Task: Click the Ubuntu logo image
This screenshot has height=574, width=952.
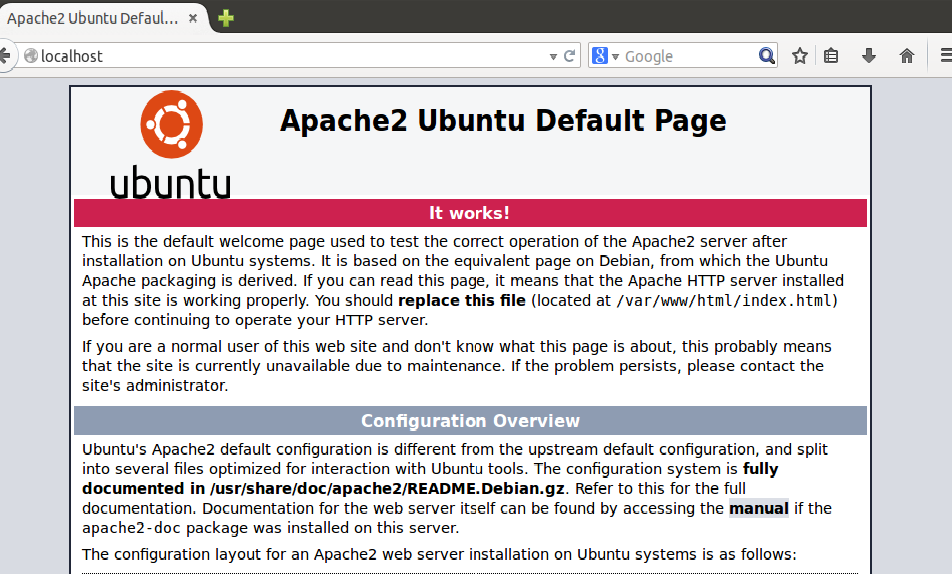Action: tap(171, 145)
